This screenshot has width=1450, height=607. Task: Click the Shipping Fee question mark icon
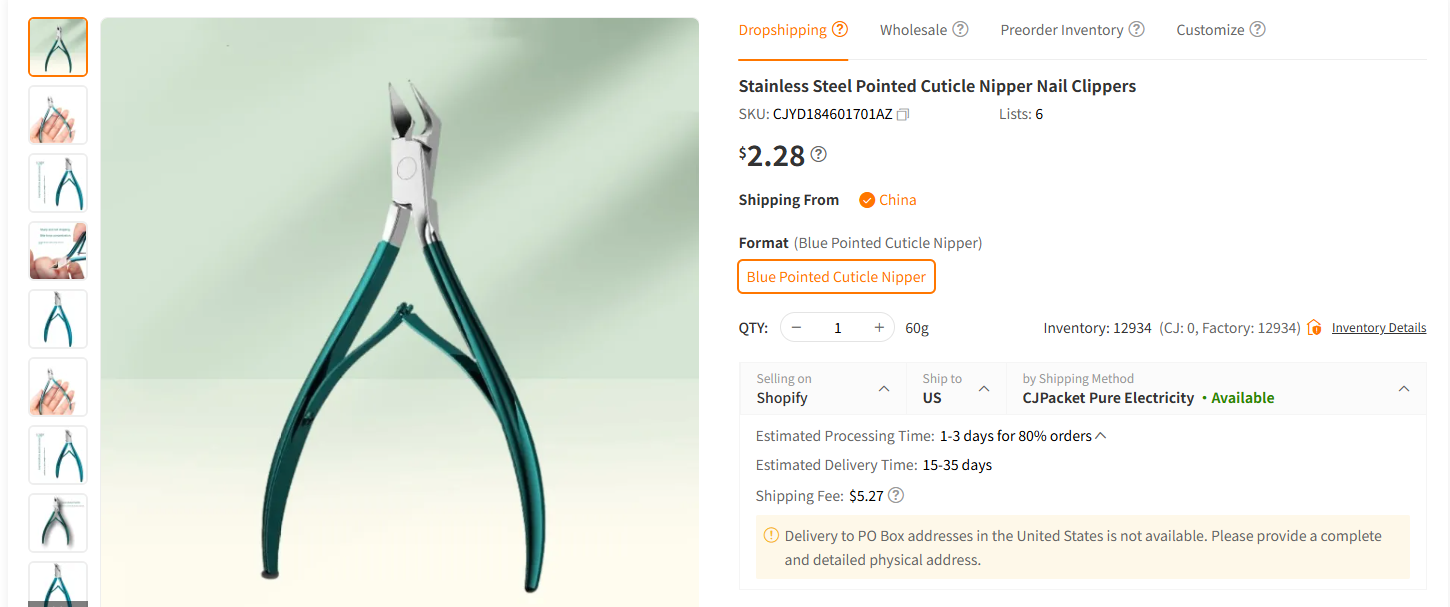click(895, 494)
